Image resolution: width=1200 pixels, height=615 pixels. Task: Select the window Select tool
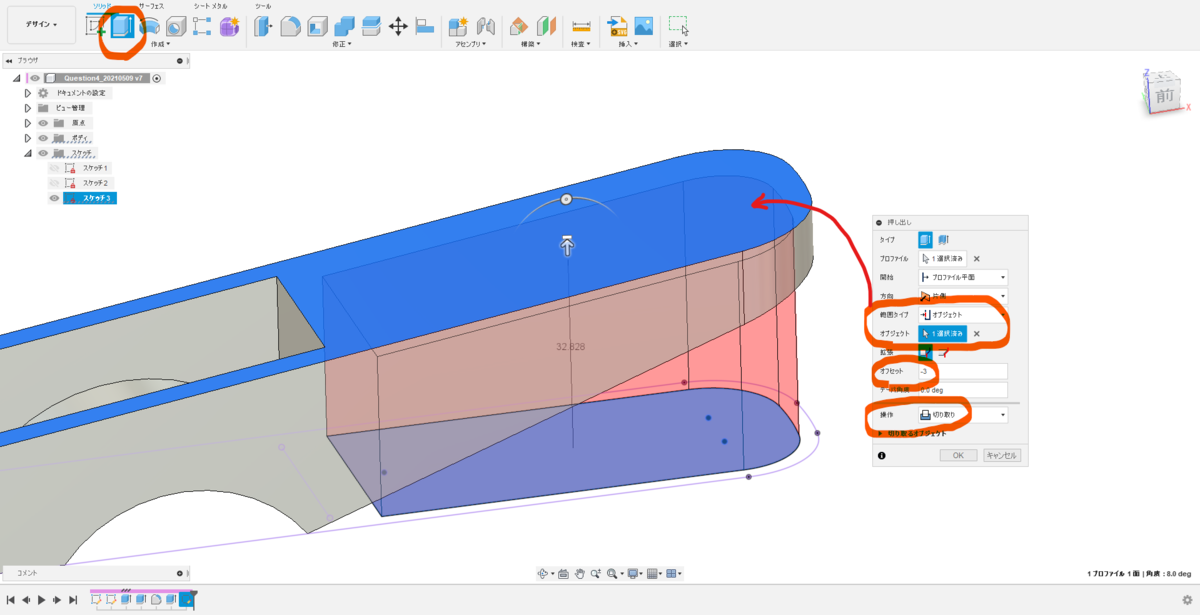tap(678, 27)
